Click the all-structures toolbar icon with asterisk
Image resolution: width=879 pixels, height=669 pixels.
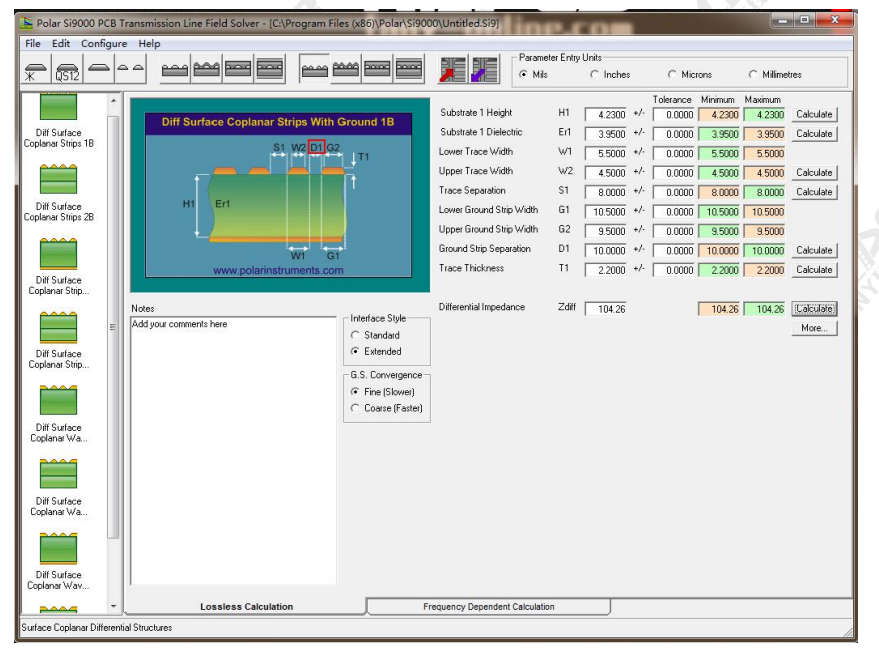[36, 70]
